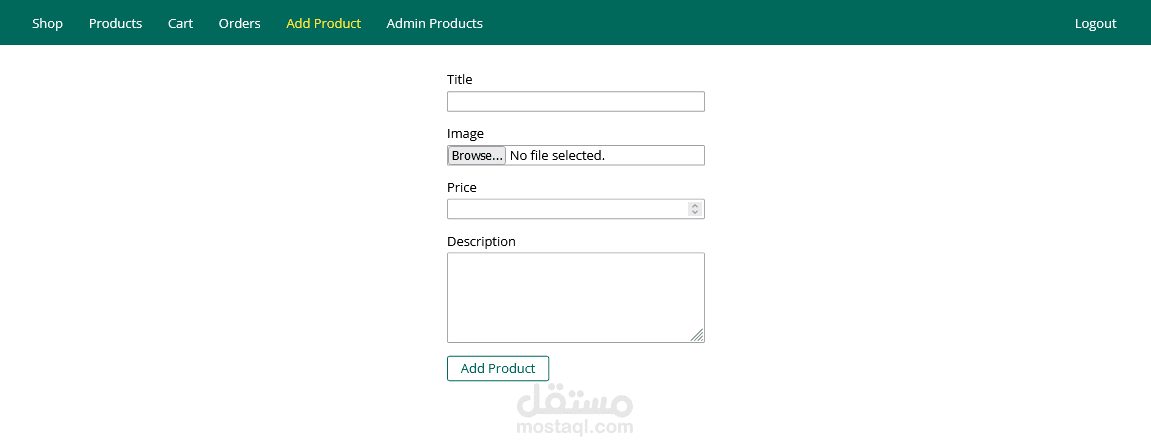This screenshot has width=1151, height=446.
Task: Go to the Products nav link
Action: pyautogui.click(x=115, y=23)
